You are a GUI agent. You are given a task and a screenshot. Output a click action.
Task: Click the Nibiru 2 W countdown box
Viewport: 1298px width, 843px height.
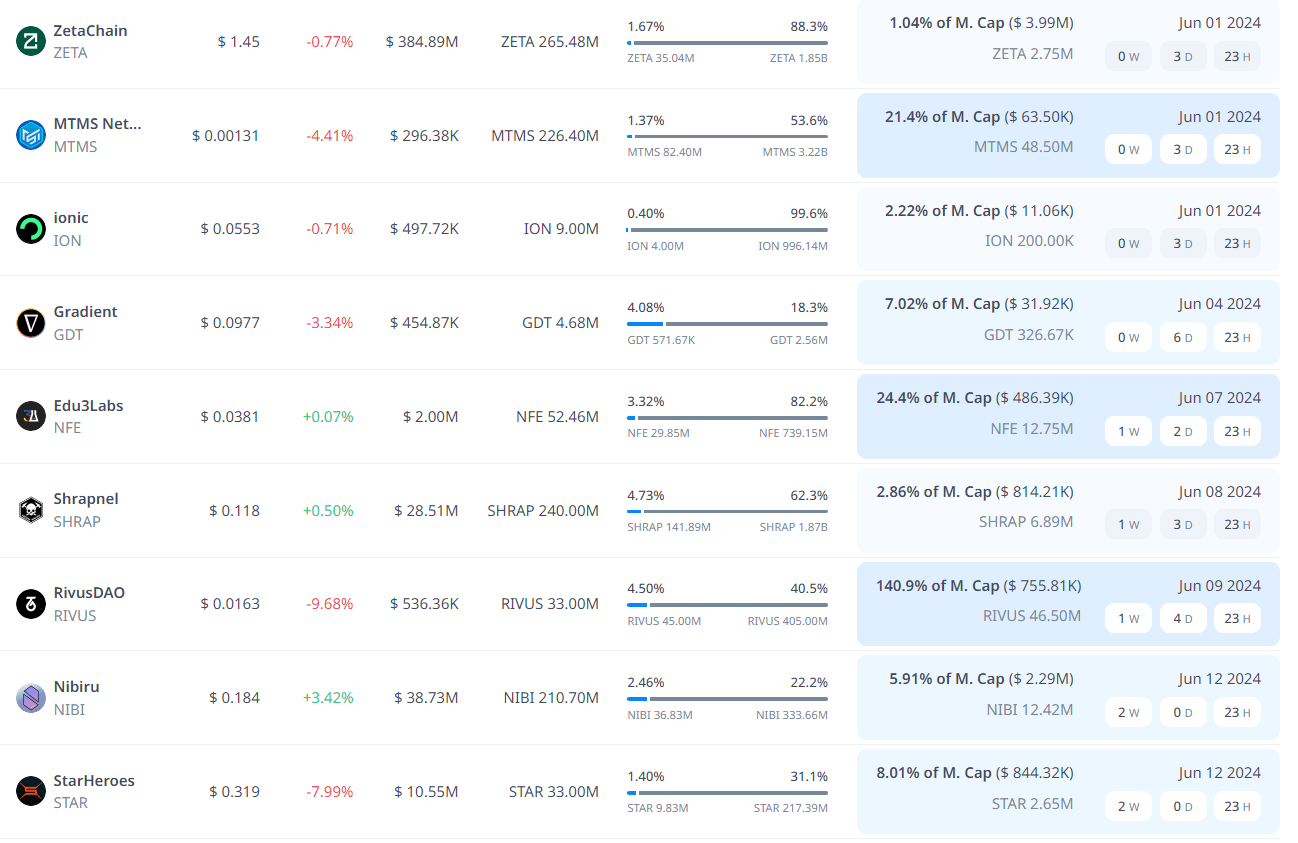pyautogui.click(x=1128, y=713)
